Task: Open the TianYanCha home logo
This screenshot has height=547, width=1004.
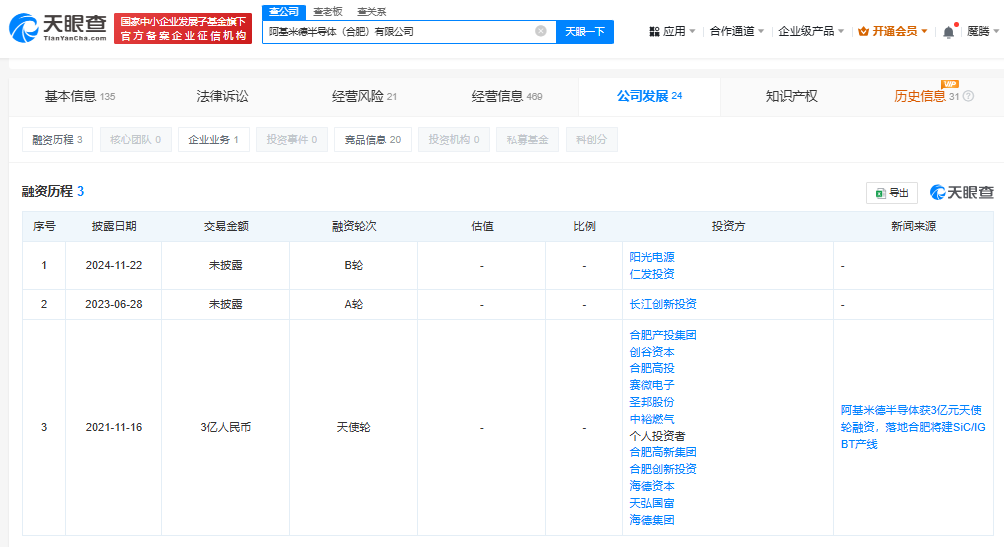Action: [57, 28]
